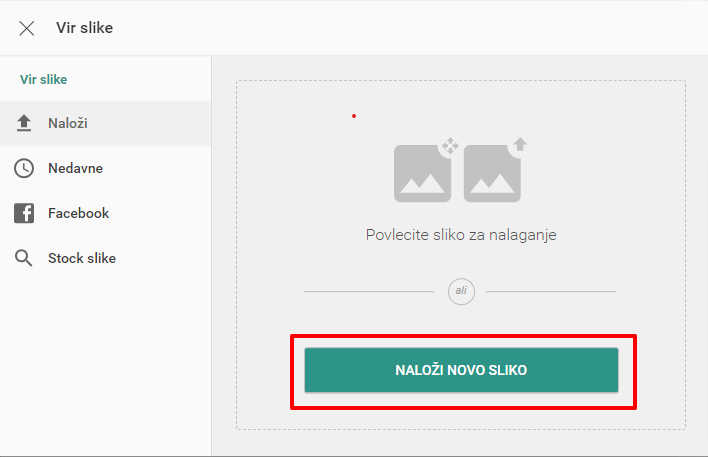This screenshot has height=457, width=708.
Task: Open the Stock slike section
Action: tap(106, 258)
